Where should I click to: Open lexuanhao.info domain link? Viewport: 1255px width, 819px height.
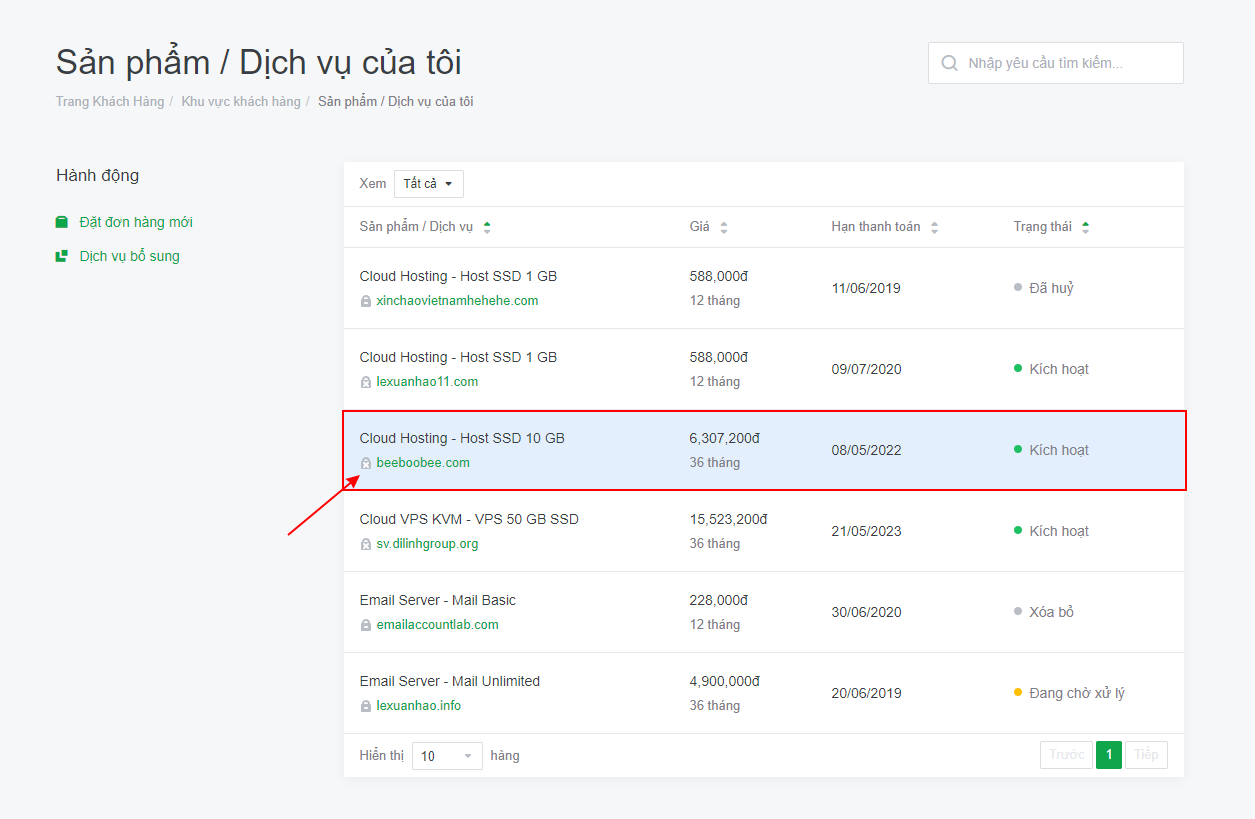tap(418, 706)
